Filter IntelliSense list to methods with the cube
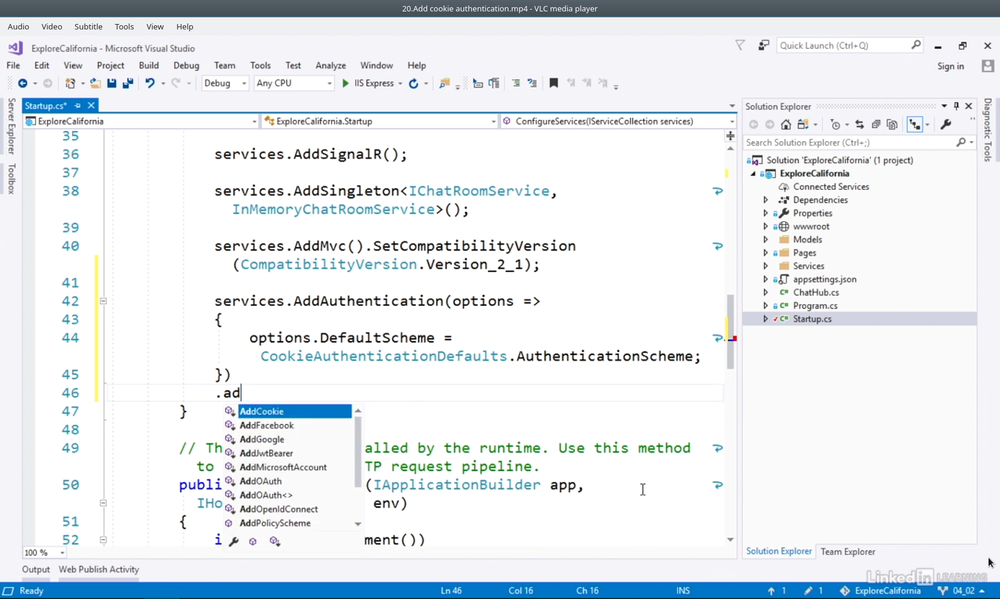Viewport: 1000px width, 599px height. (x=253, y=541)
